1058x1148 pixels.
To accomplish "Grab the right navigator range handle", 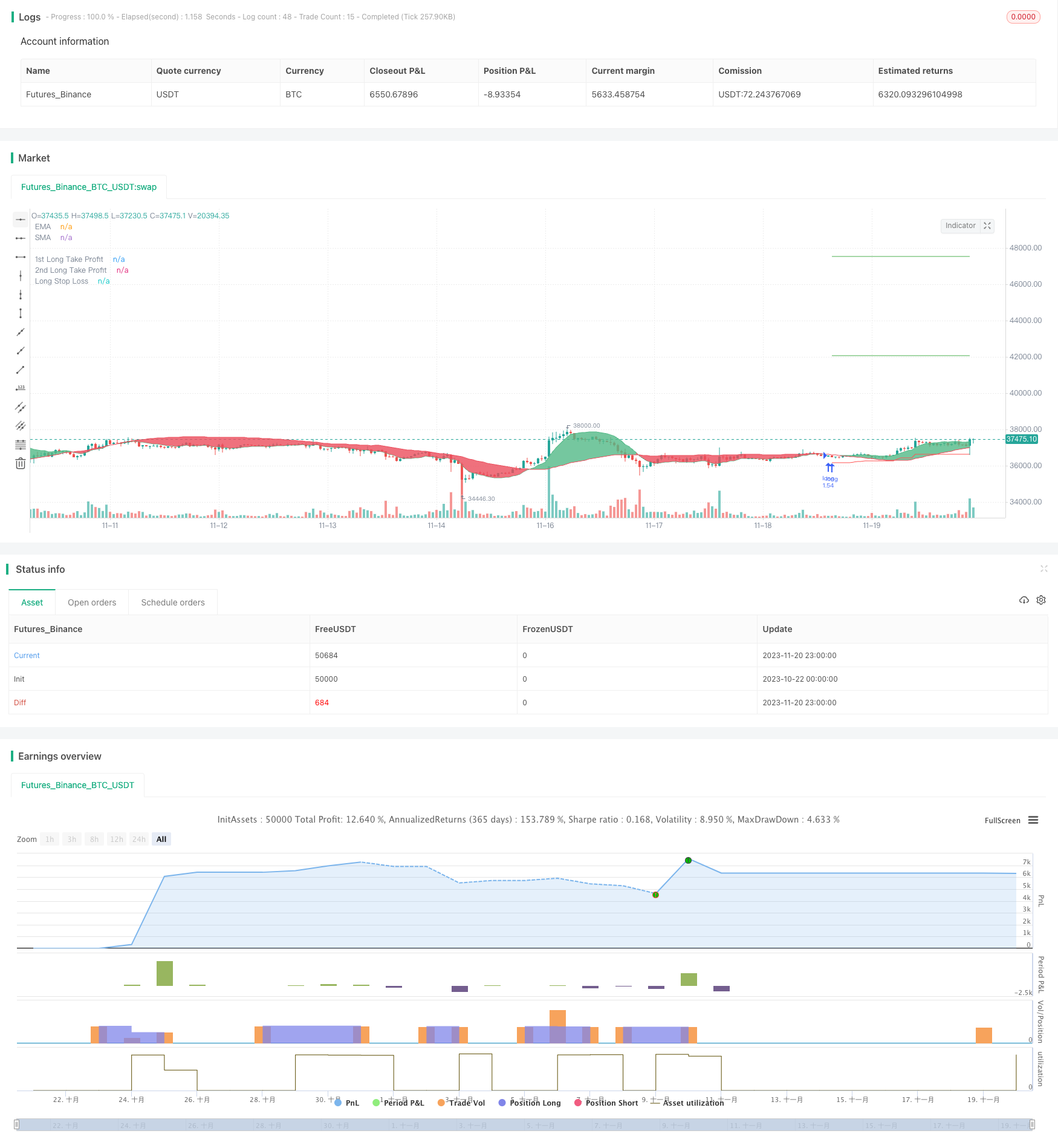I will click(x=1033, y=1124).
